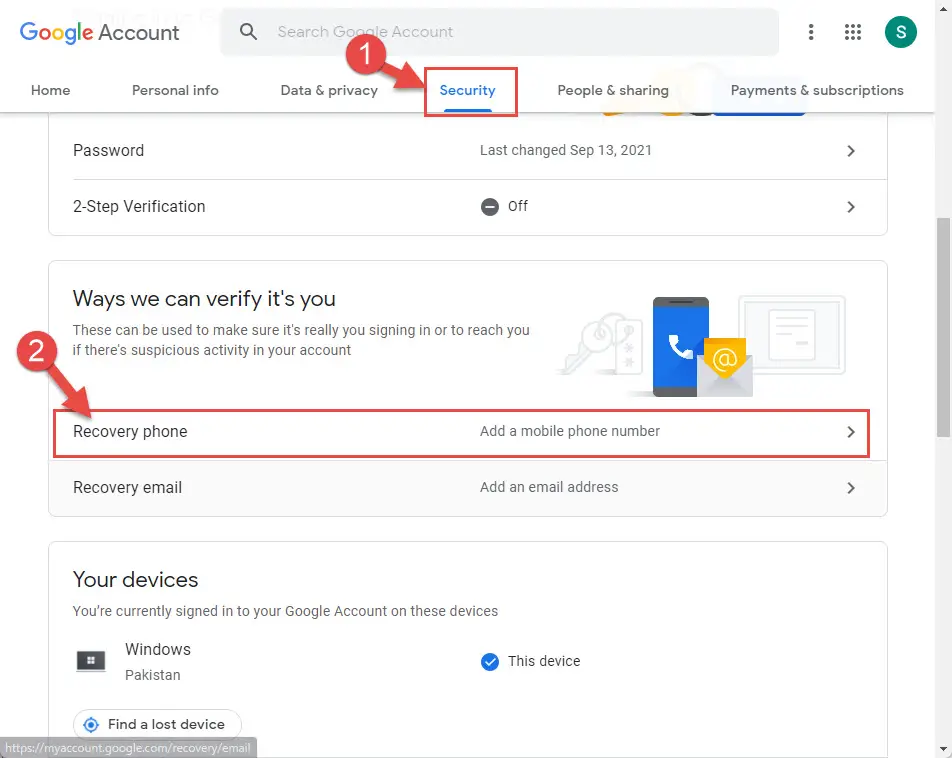Click the Google Account logo
This screenshot has height=758, width=952.
coord(100,32)
